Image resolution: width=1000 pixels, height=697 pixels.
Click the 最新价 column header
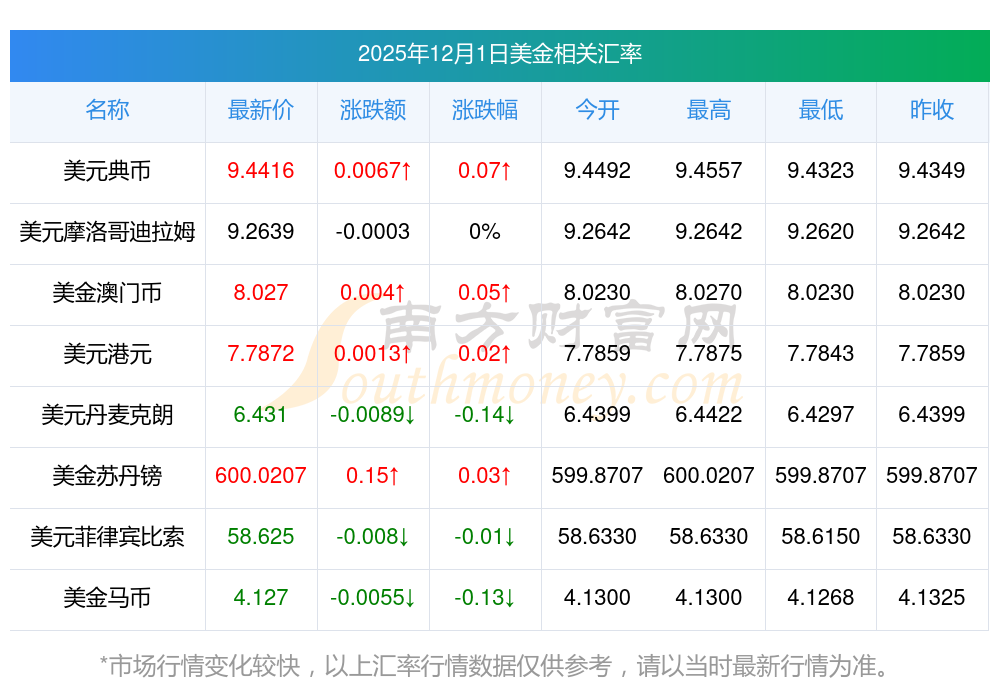click(260, 110)
